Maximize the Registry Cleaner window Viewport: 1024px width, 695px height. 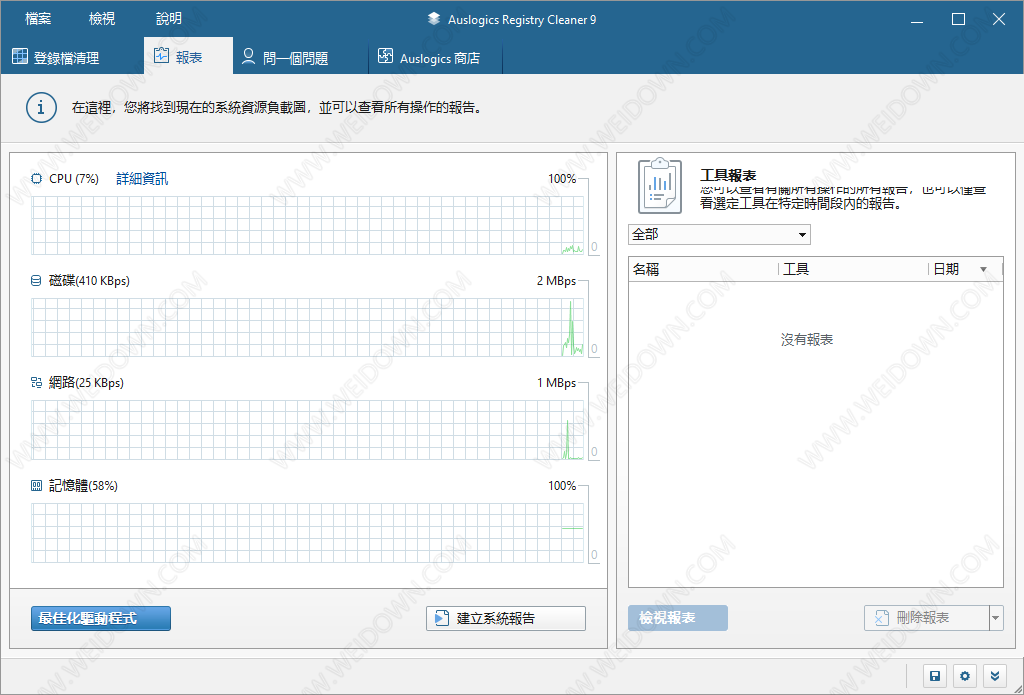pos(958,20)
